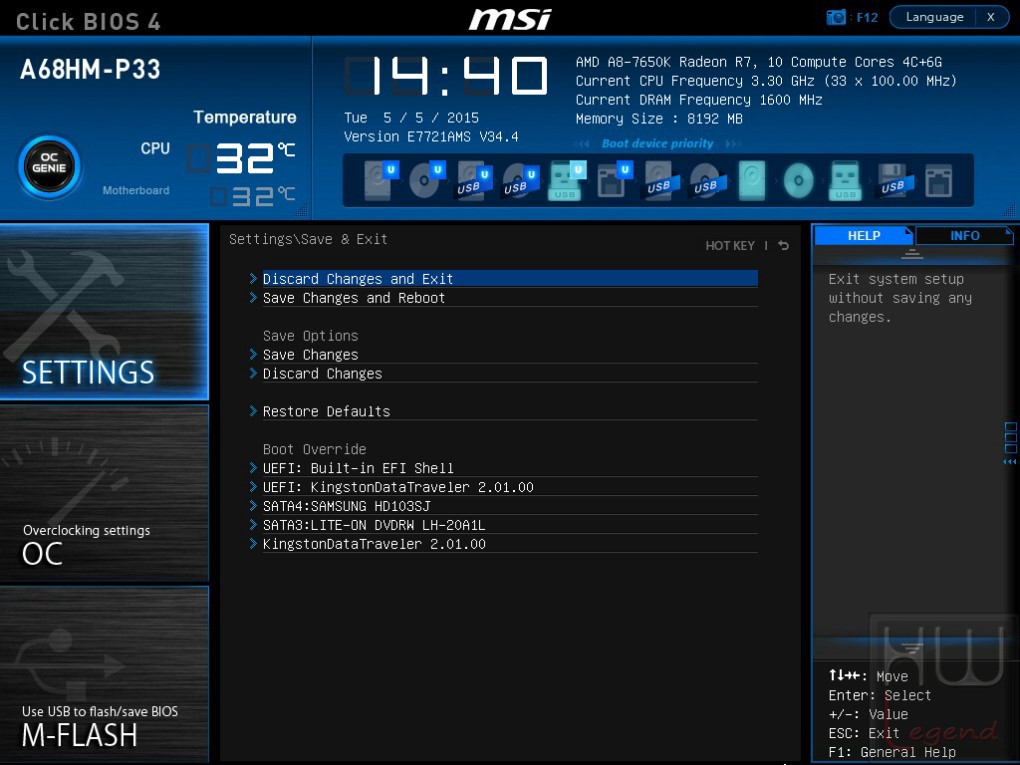
Task: Click the AMD A8-7650K processor name line
Action: click(x=758, y=62)
